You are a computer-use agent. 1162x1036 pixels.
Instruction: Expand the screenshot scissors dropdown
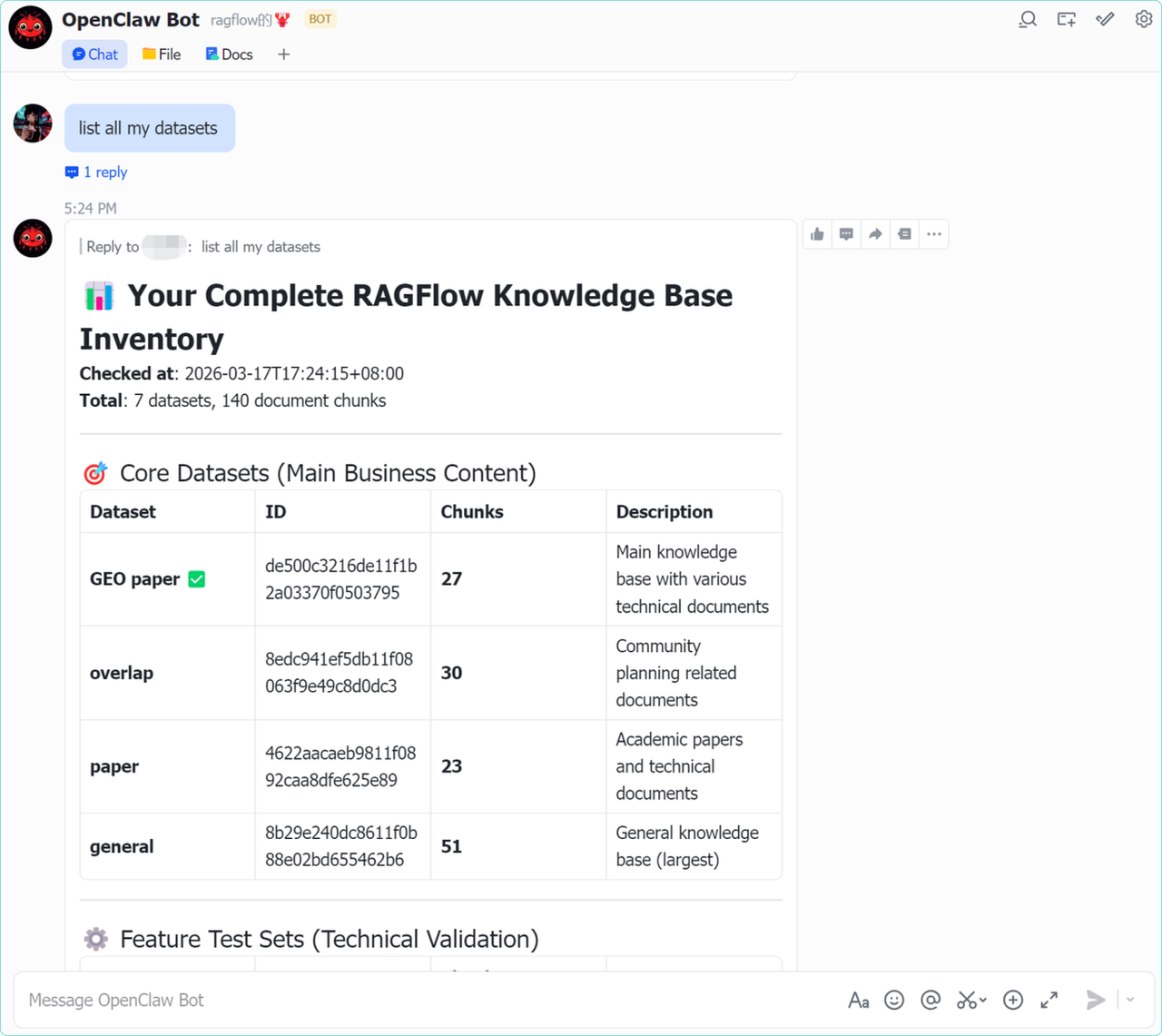click(984, 1001)
